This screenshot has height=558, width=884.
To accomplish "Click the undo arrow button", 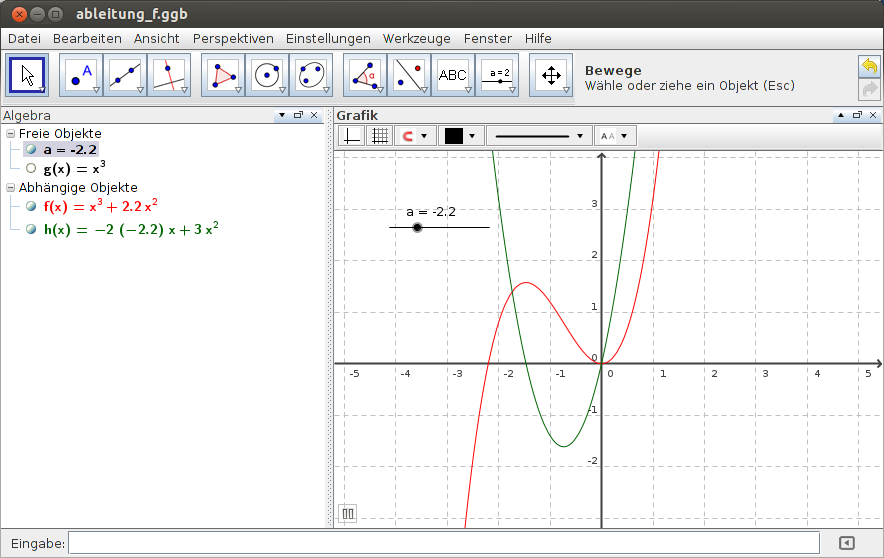I will point(869,66).
